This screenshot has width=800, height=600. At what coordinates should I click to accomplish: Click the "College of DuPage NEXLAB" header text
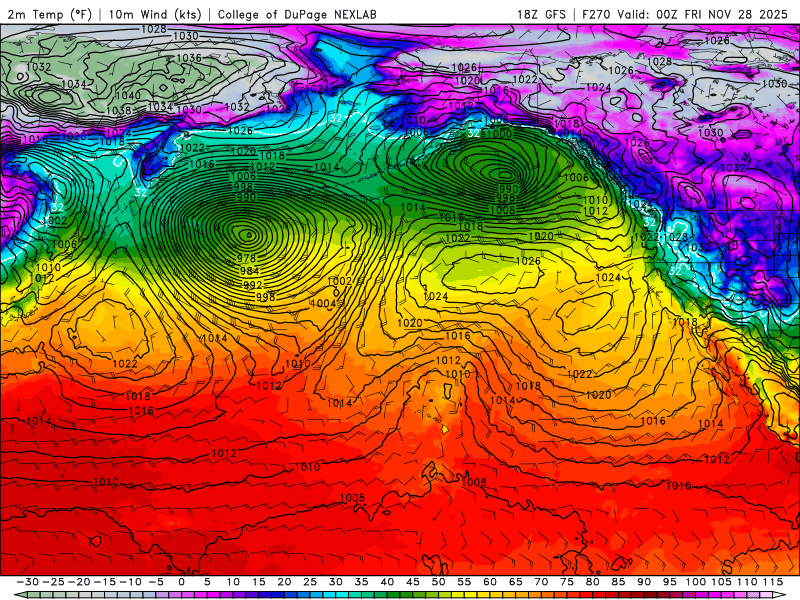click(297, 14)
